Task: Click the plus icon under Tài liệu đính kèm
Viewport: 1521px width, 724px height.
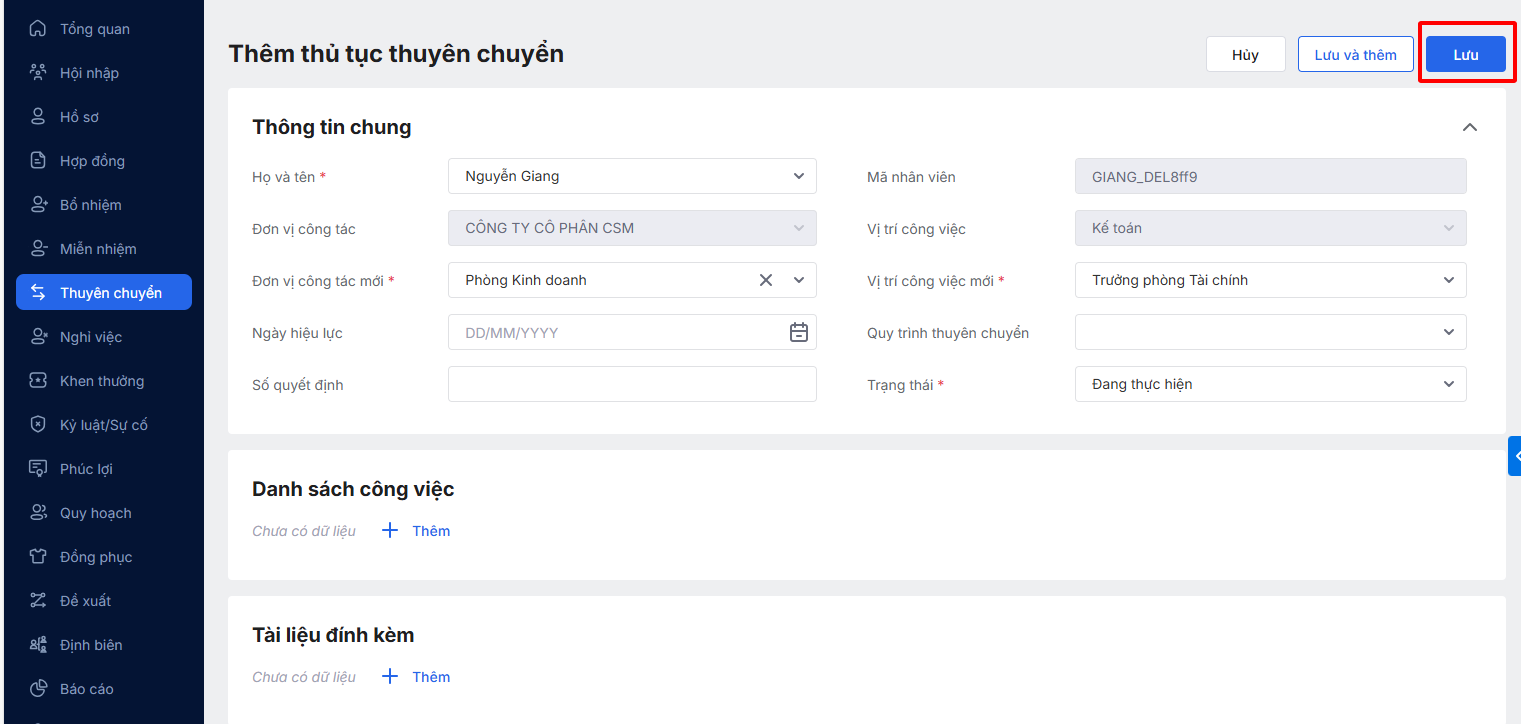Action: (390, 677)
